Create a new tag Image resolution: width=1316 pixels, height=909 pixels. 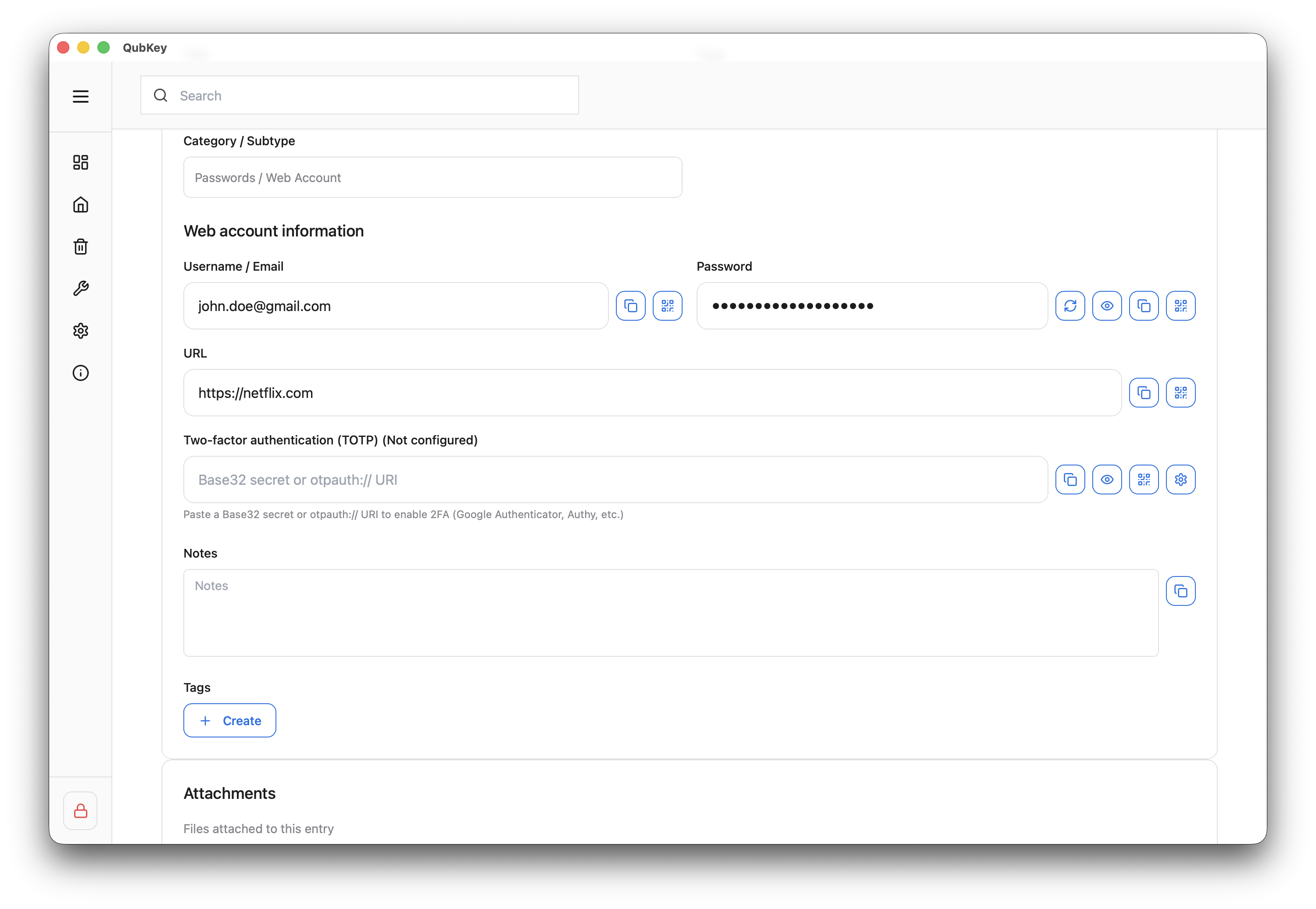click(229, 720)
